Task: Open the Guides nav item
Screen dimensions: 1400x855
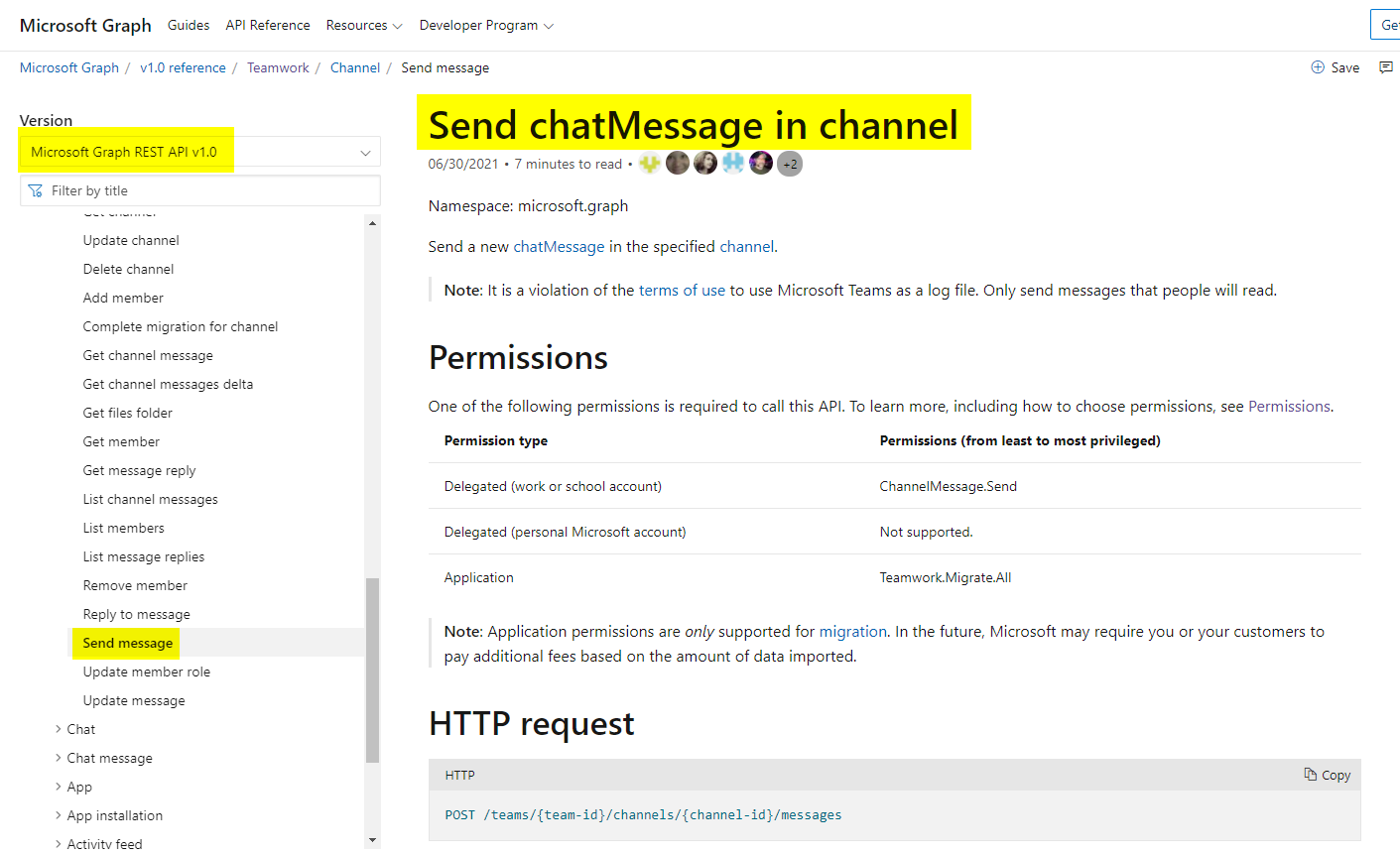Action: tap(189, 25)
